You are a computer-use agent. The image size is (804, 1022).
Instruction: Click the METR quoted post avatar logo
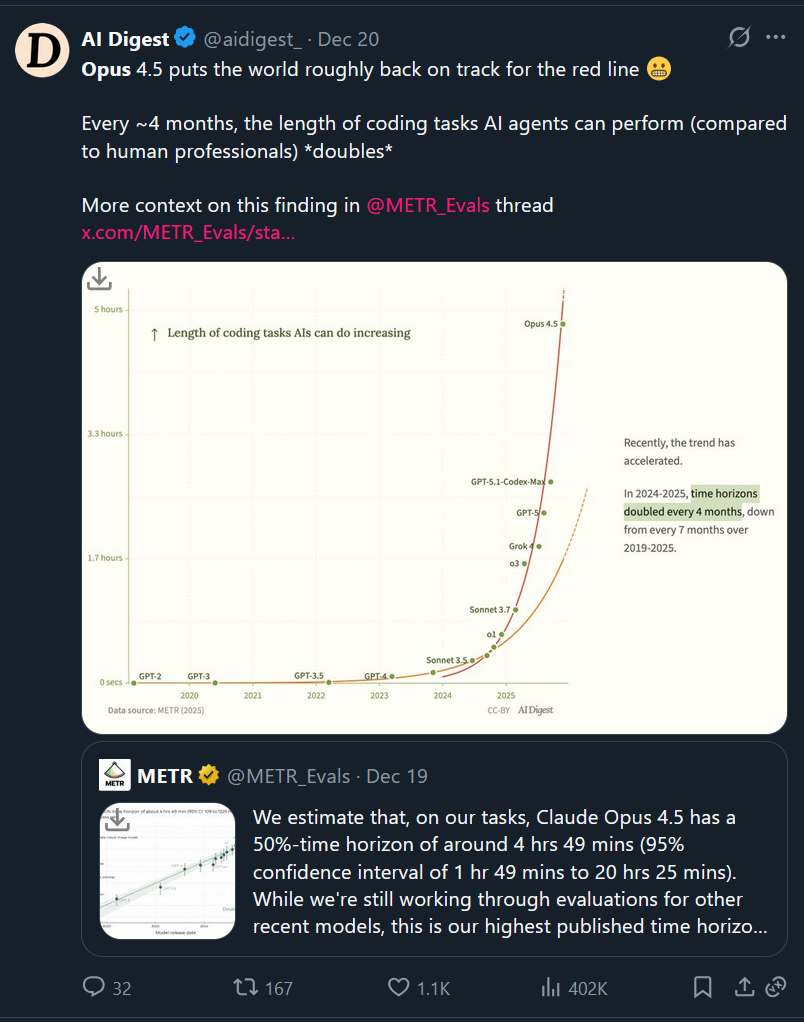pos(114,776)
